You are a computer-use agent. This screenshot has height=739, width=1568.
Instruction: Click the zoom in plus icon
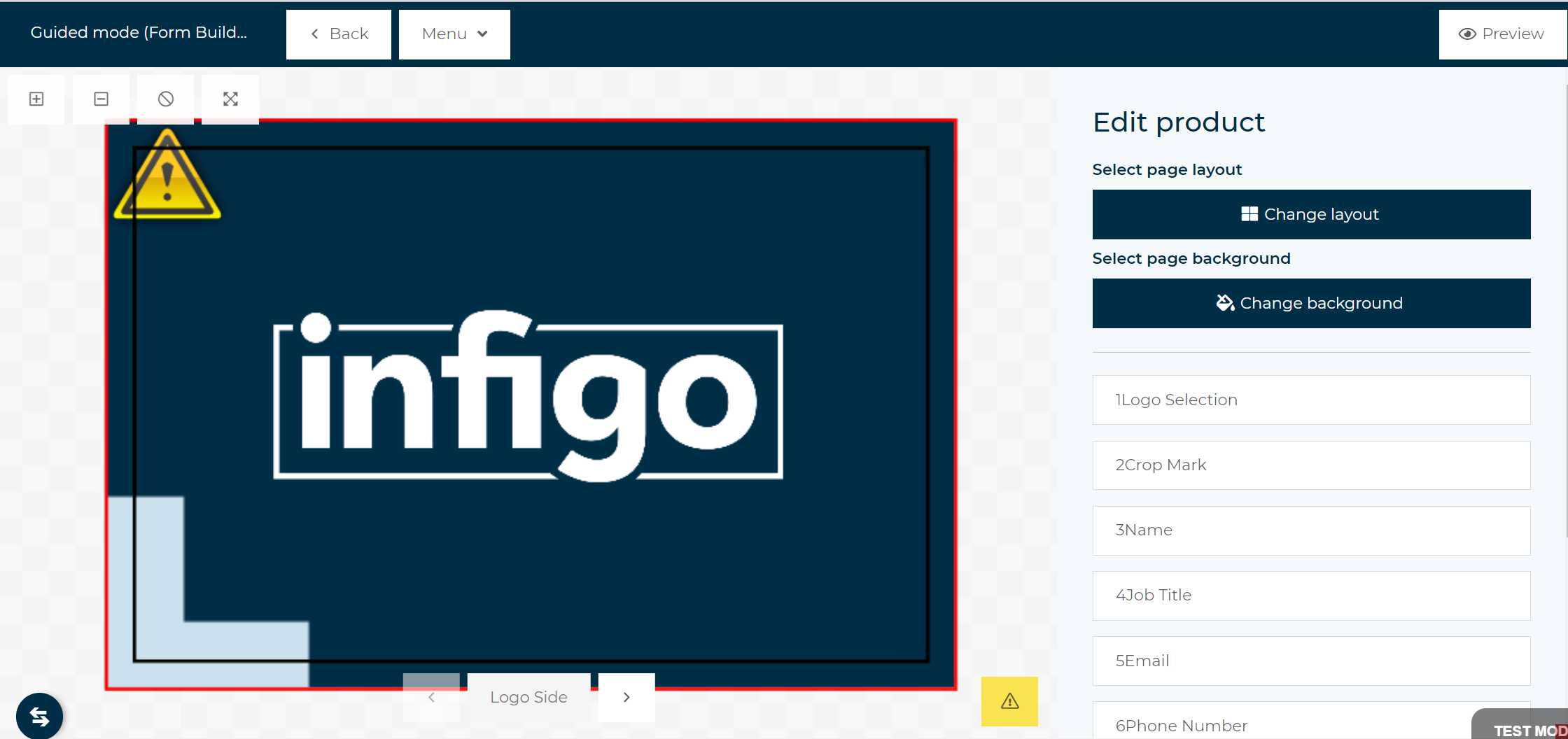click(x=36, y=99)
